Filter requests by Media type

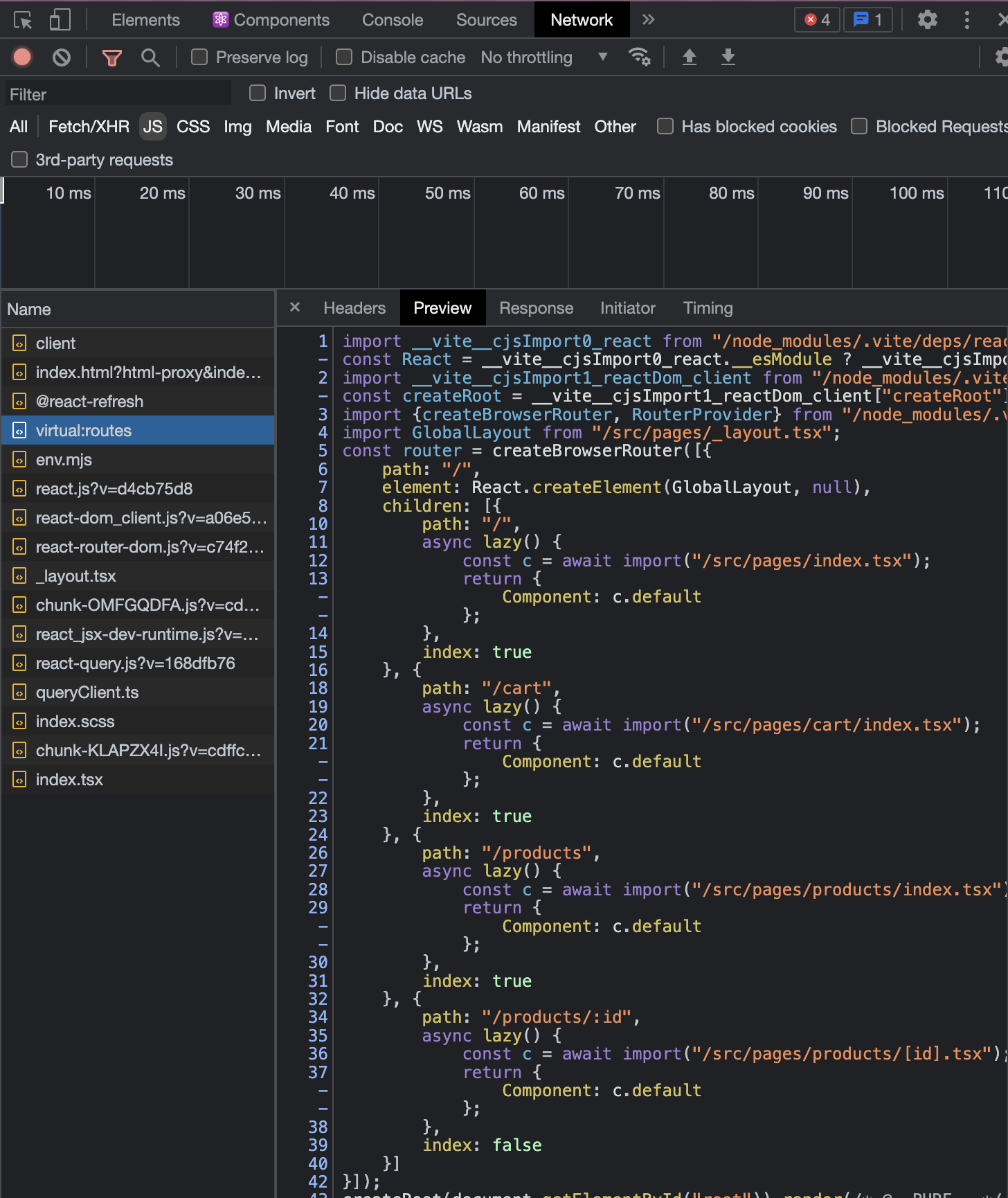click(289, 127)
